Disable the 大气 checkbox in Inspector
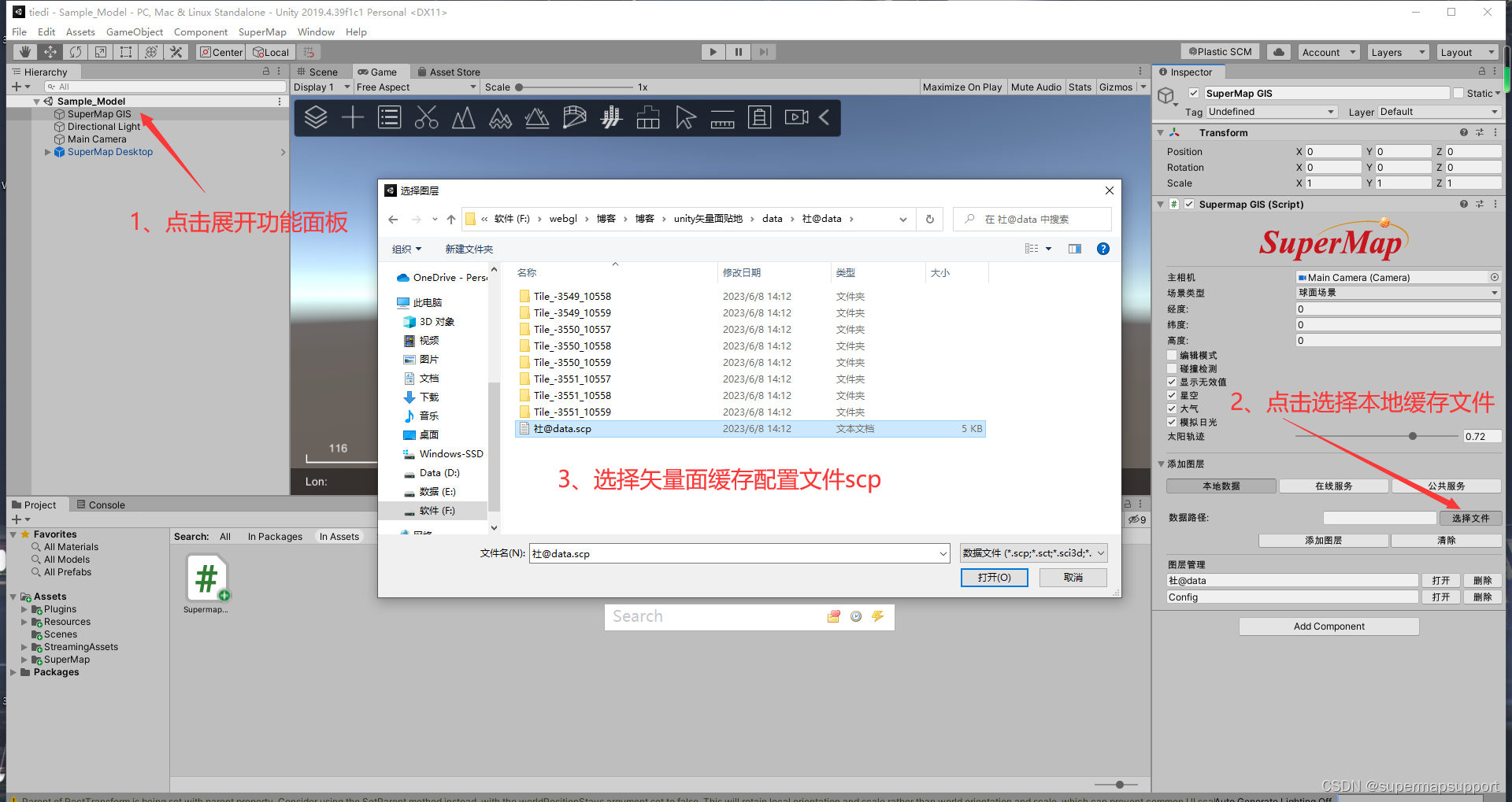Image resolution: width=1512 pixels, height=802 pixels. click(1171, 408)
